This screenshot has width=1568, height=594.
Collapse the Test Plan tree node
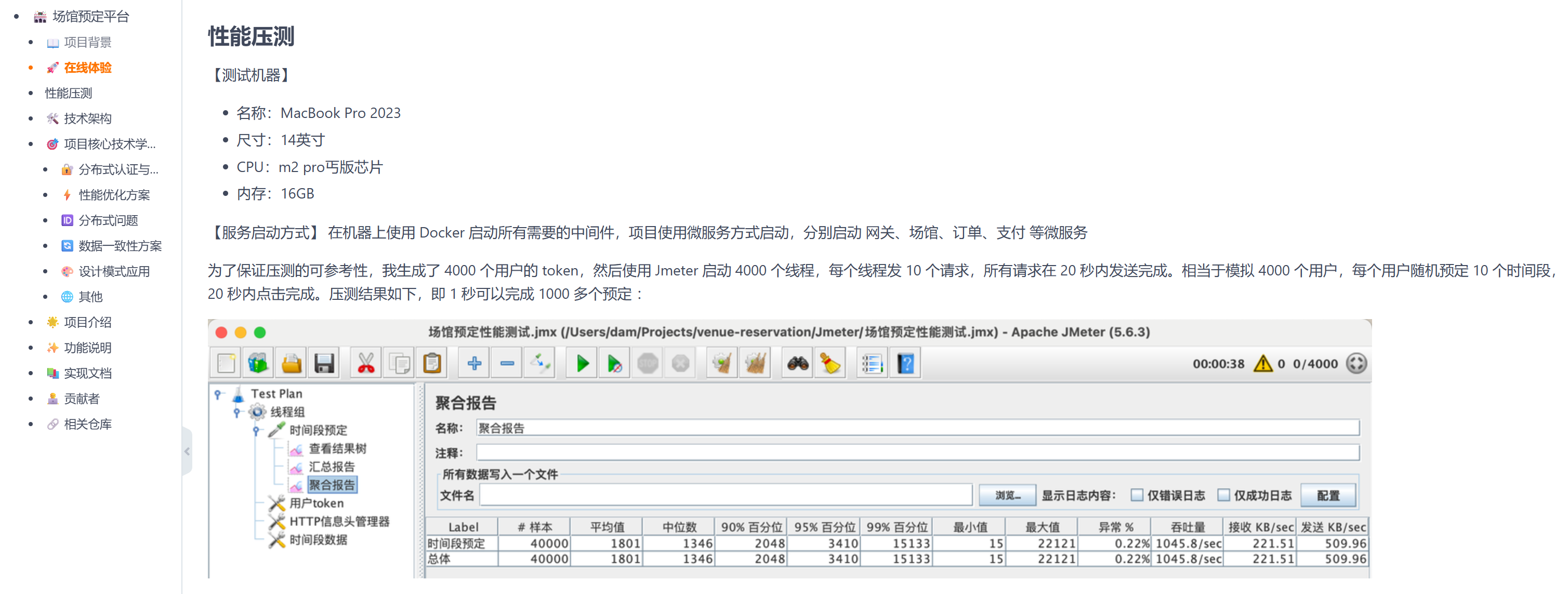(x=218, y=394)
